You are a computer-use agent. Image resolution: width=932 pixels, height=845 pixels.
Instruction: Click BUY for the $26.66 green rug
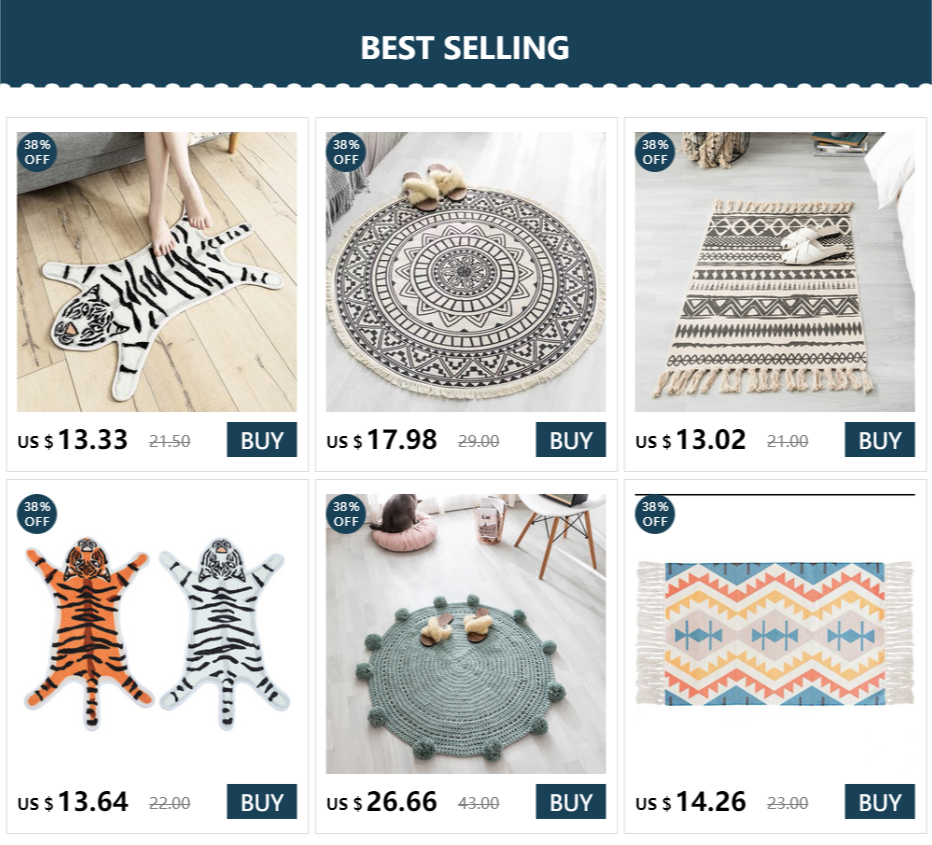click(x=570, y=802)
